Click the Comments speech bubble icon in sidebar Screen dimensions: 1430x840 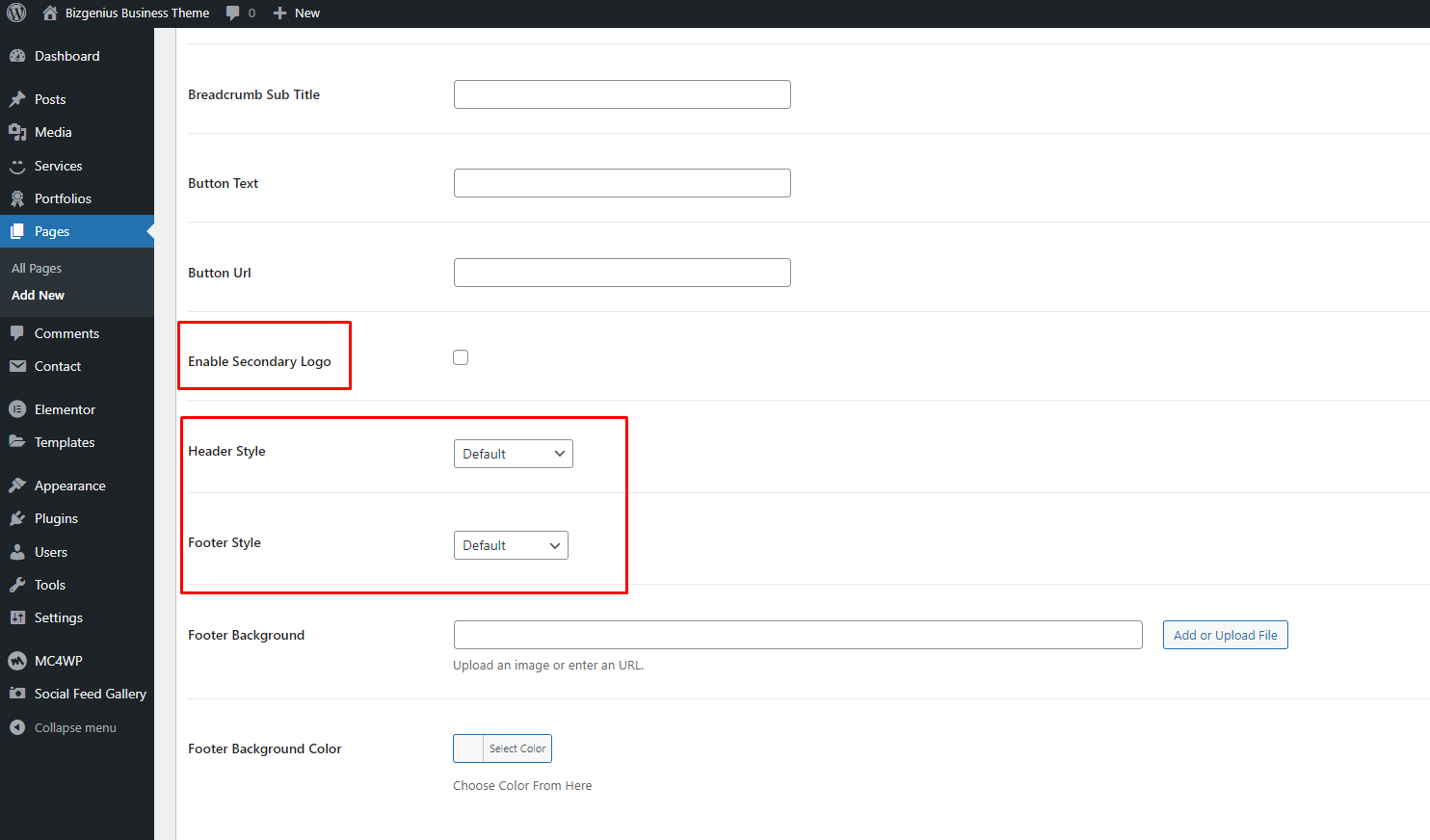pos(17,333)
